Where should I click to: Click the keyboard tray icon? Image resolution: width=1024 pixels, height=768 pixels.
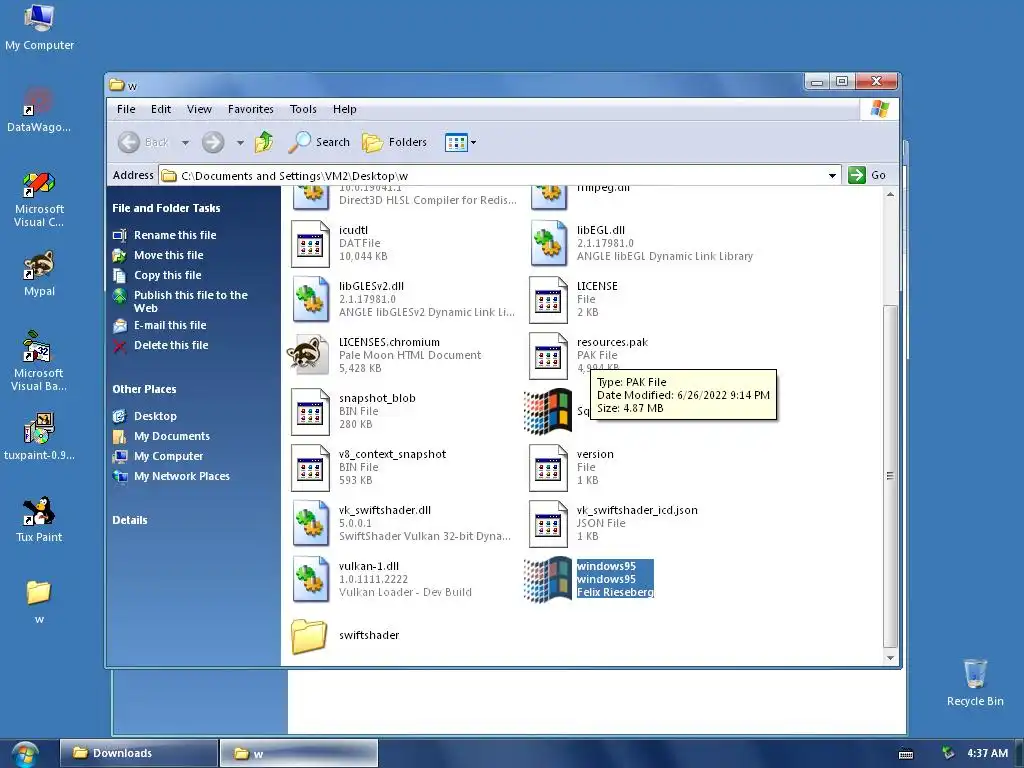(906, 754)
